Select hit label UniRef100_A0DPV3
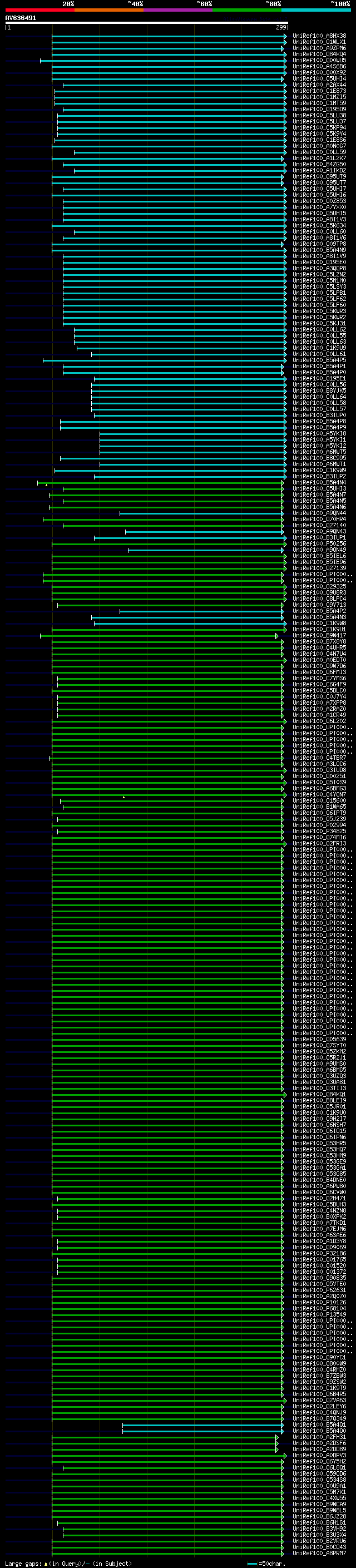Screen dimensions: 356x1568 (319, 1456)
